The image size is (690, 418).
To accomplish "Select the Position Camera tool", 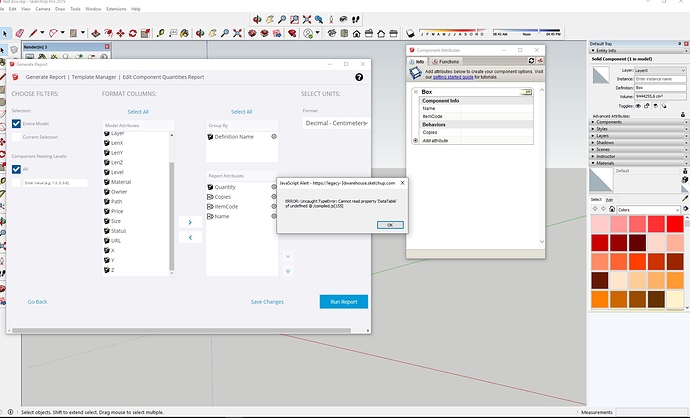I will click(331, 19).
